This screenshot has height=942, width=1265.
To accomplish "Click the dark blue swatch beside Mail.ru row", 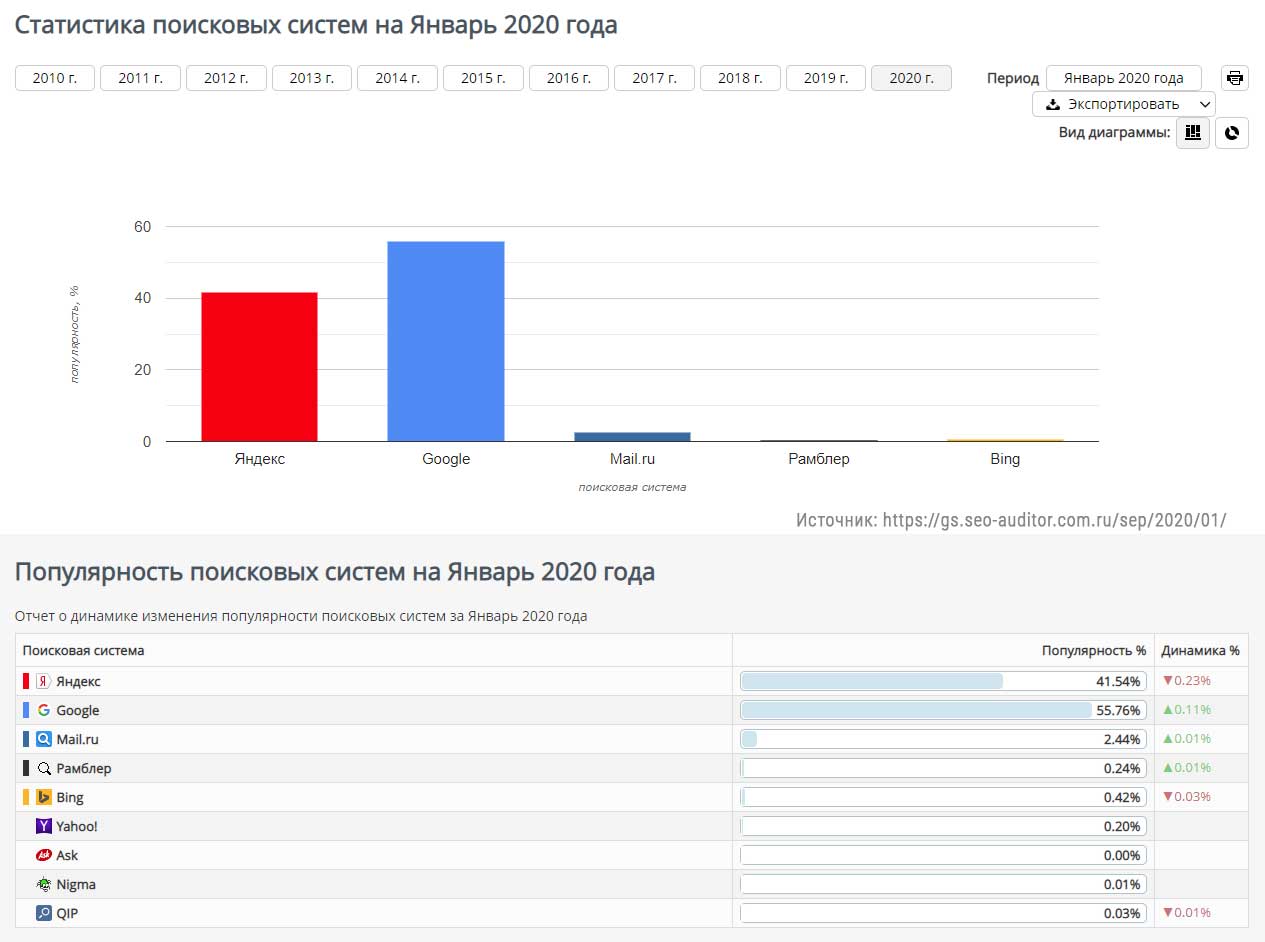I will click(26, 739).
